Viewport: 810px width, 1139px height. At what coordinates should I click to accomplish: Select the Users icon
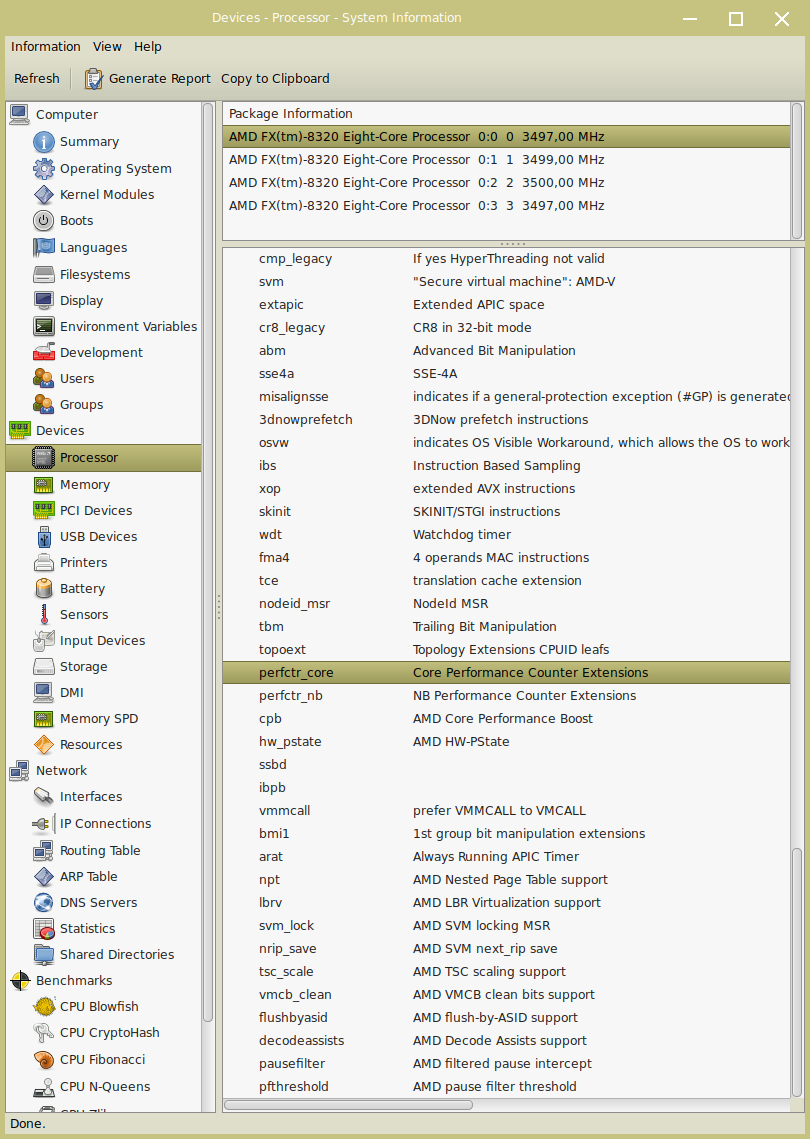pyautogui.click(x=44, y=378)
